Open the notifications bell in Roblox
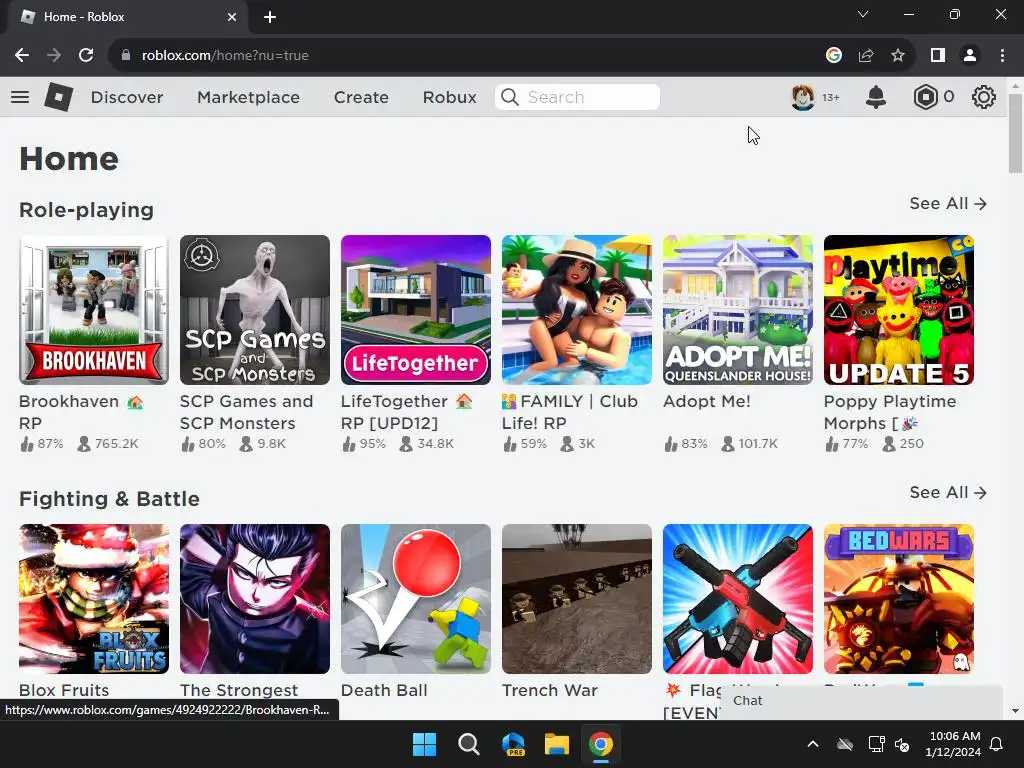 coord(876,97)
